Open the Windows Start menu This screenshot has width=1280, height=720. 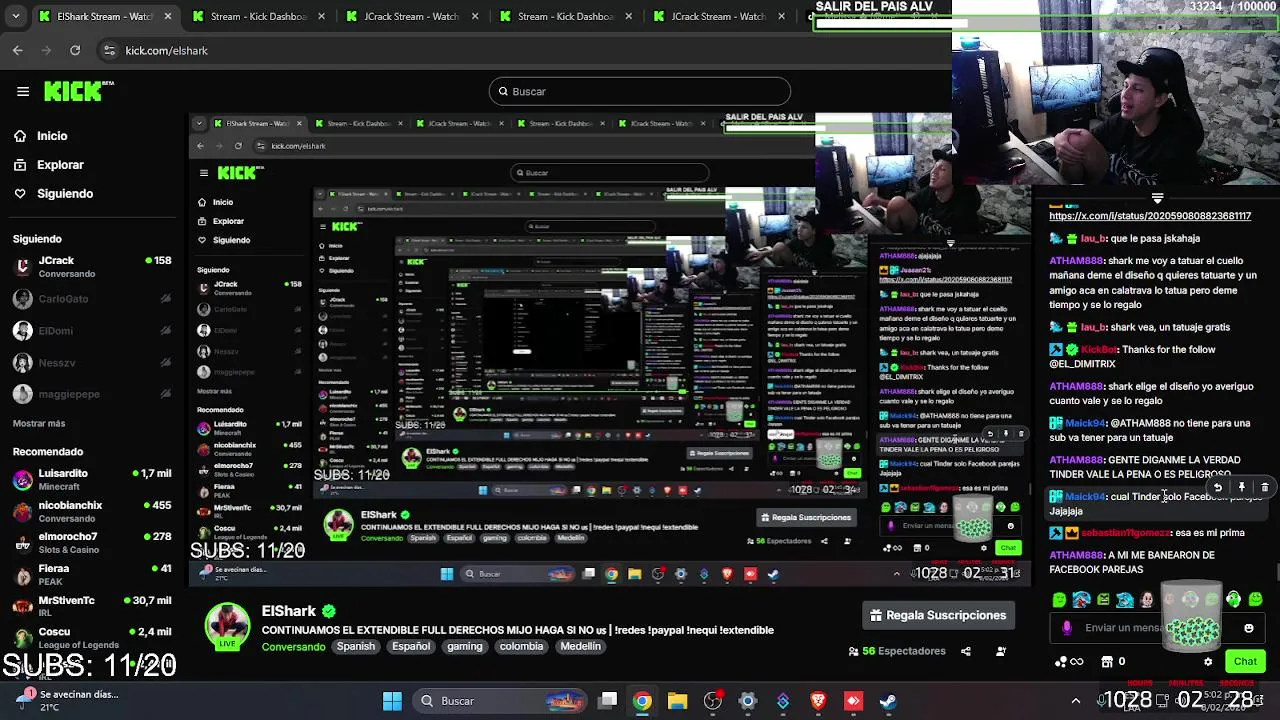point(392,701)
